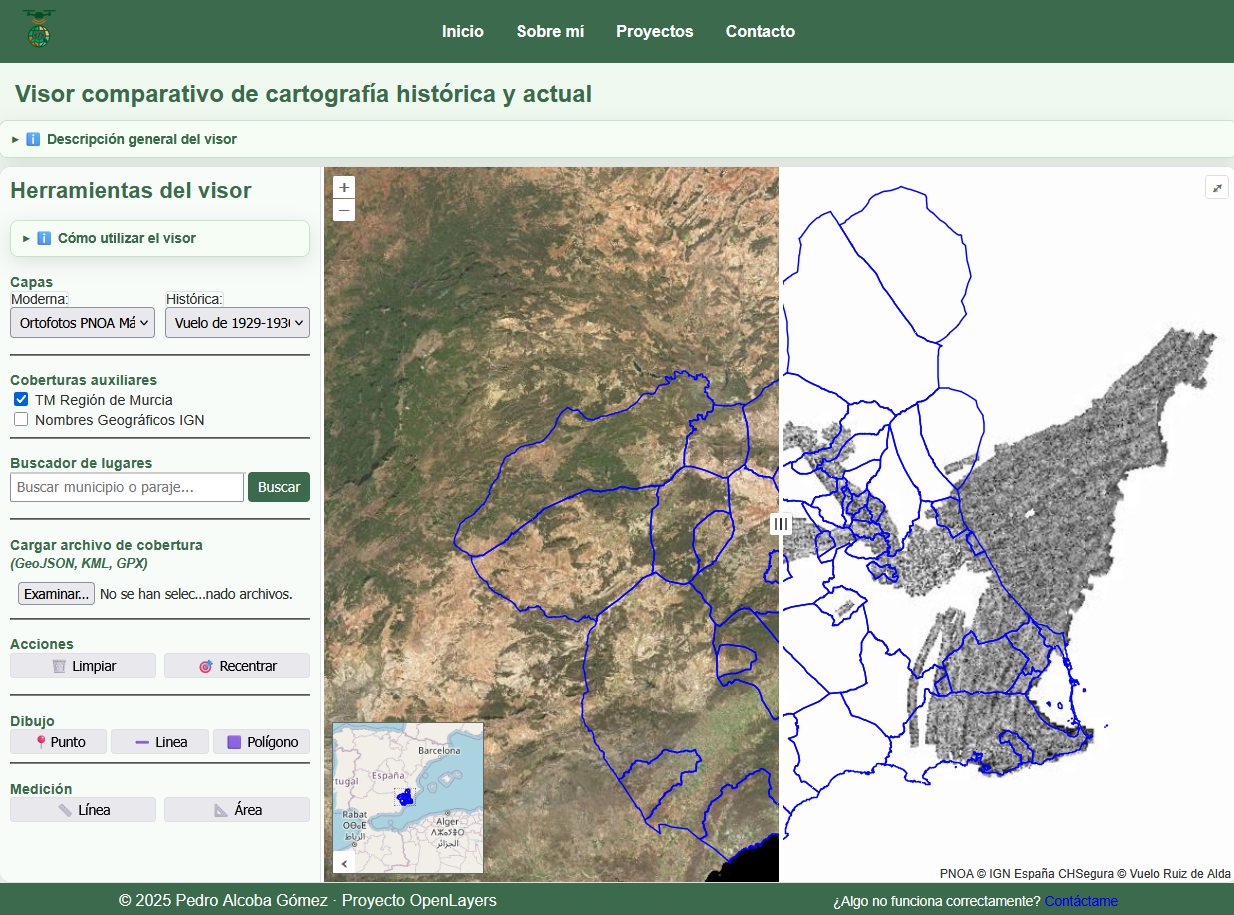Click Examinar to choose a file
This screenshot has height=915, width=1234.
[56, 594]
